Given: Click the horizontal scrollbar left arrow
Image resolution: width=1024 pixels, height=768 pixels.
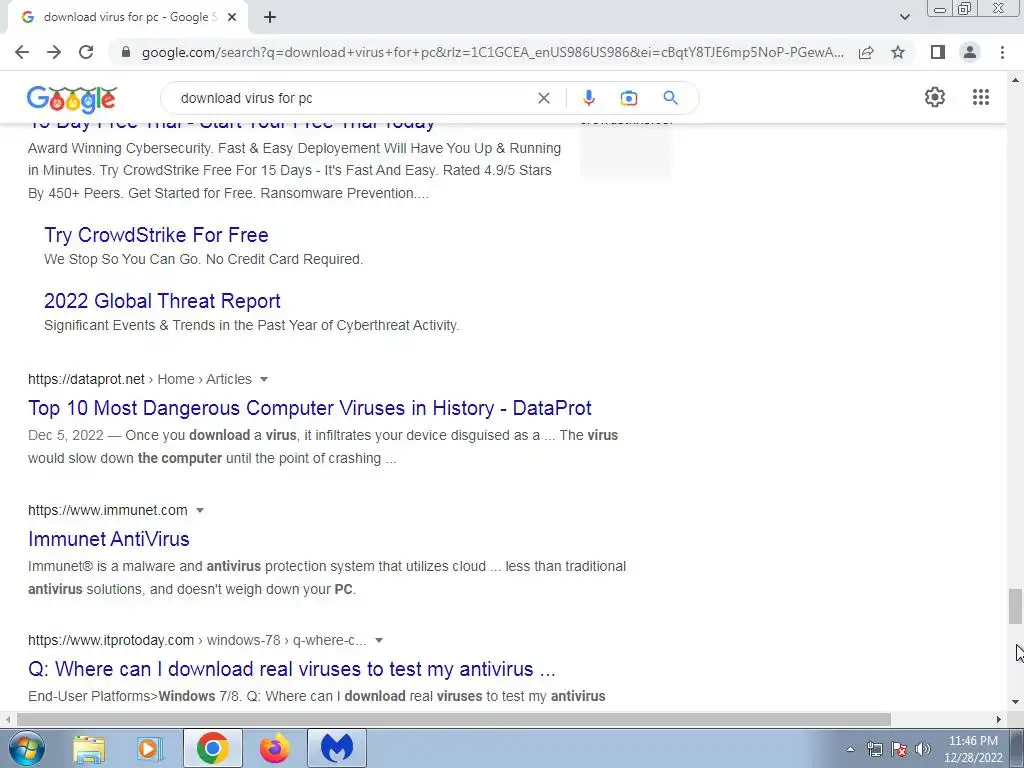Looking at the screenshot, I should [7, 719].
